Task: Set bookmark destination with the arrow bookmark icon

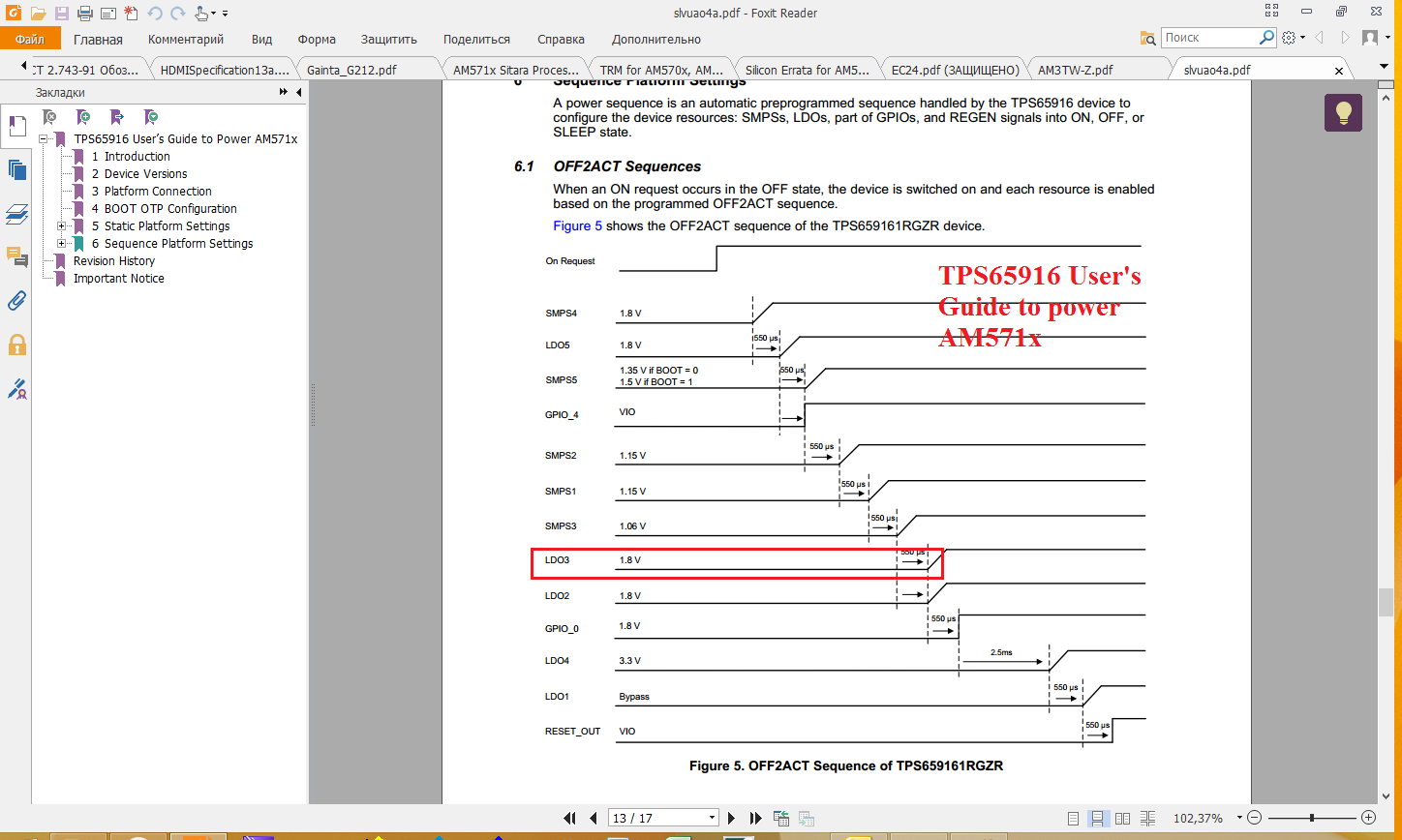Action: tap(118, 117)
